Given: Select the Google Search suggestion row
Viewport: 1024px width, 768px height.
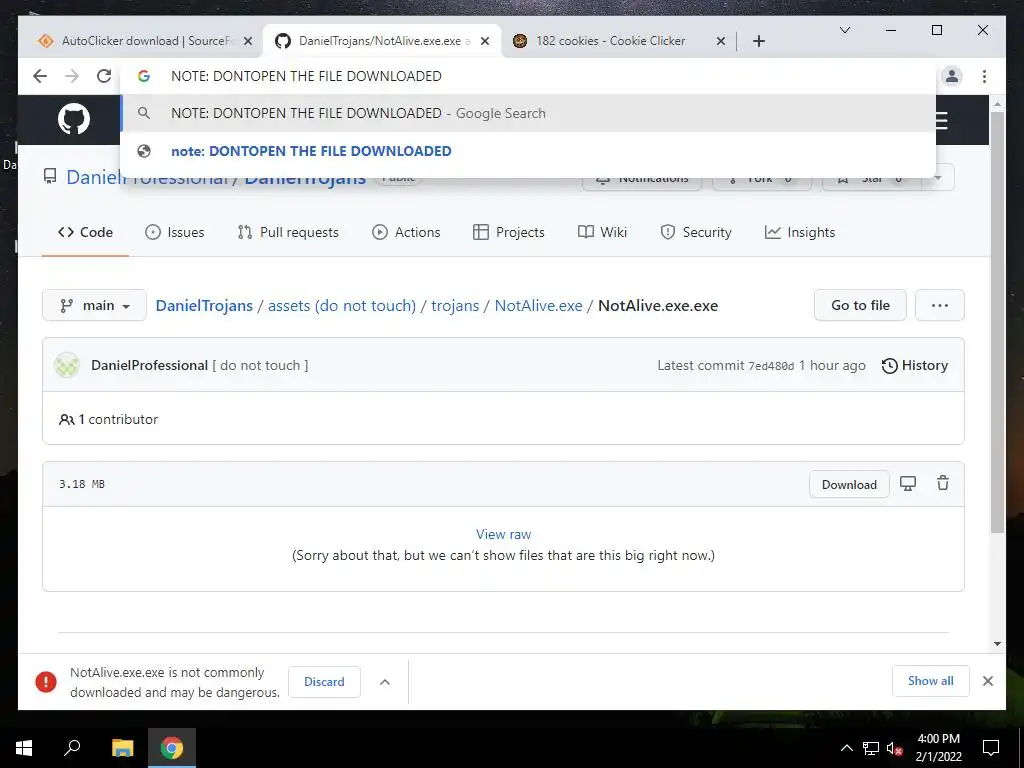Looking at the screenshot, I should (x=528, y=114).
